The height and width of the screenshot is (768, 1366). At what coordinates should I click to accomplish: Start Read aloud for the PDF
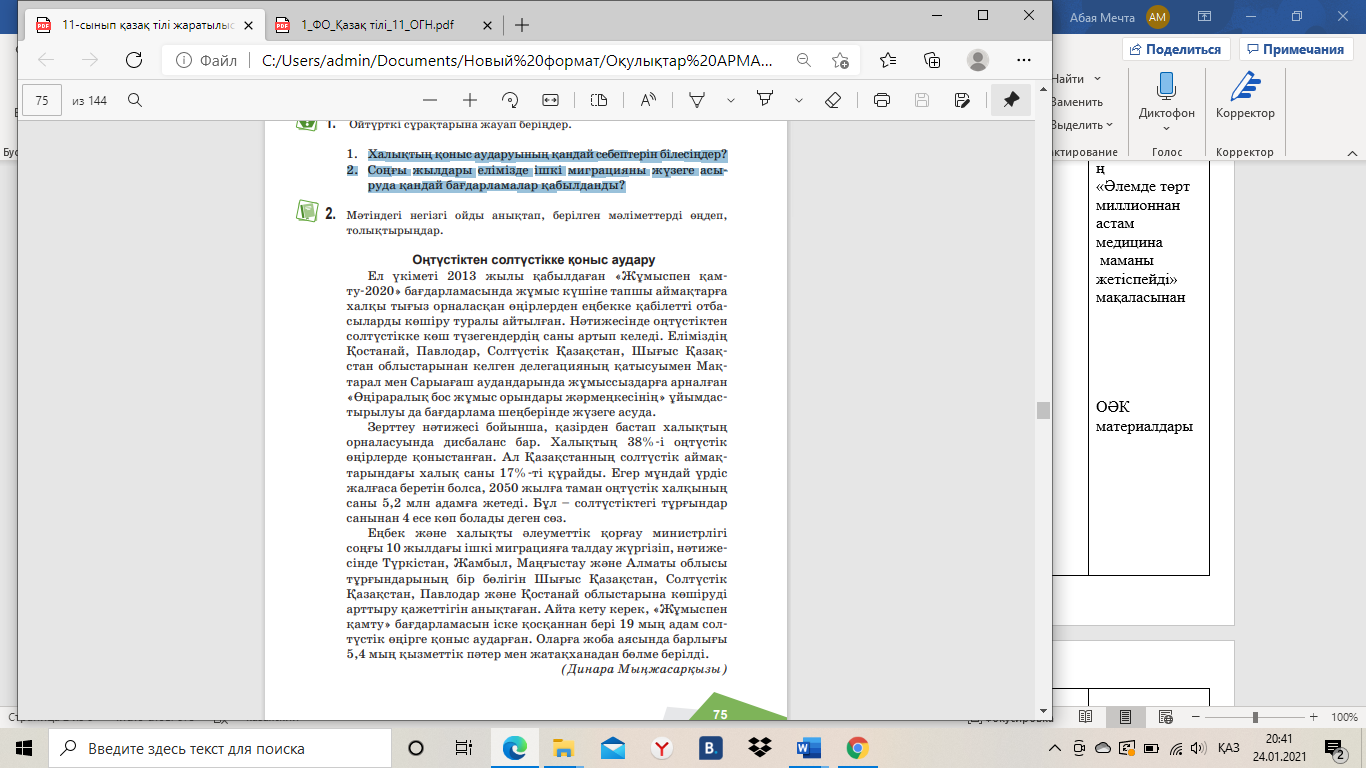(648, 100)
